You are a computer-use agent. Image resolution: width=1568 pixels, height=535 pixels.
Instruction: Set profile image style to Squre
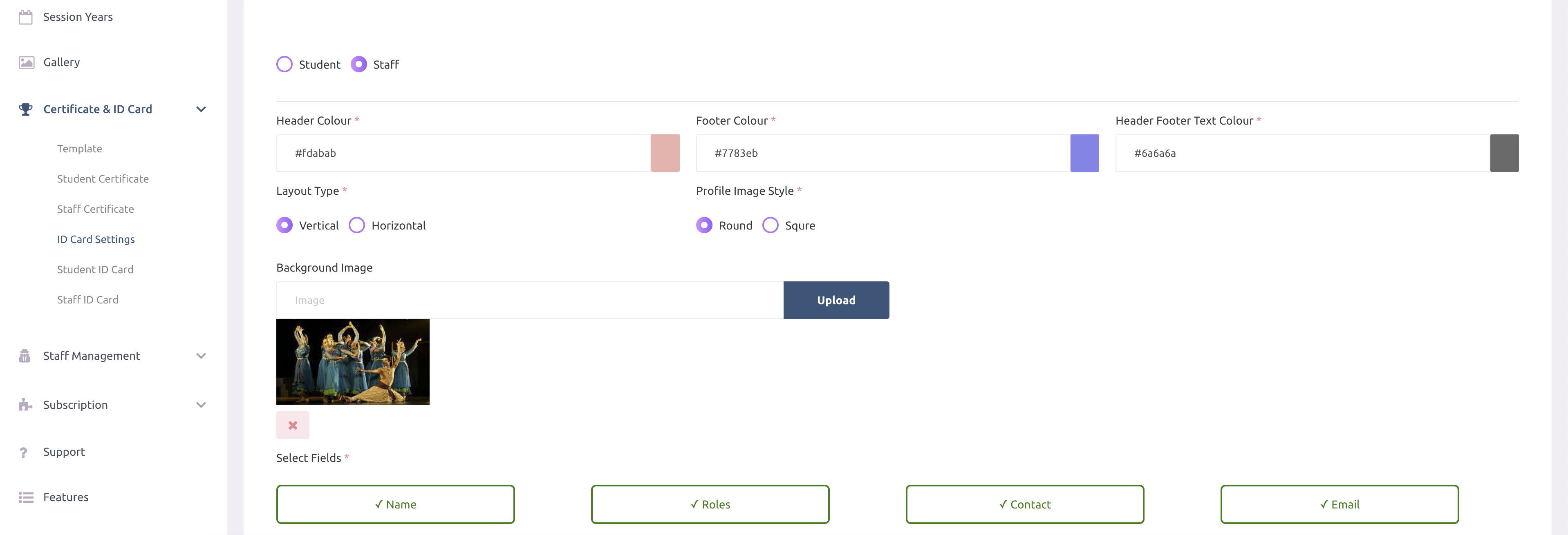pyautogui.click(x=771, y=225)
